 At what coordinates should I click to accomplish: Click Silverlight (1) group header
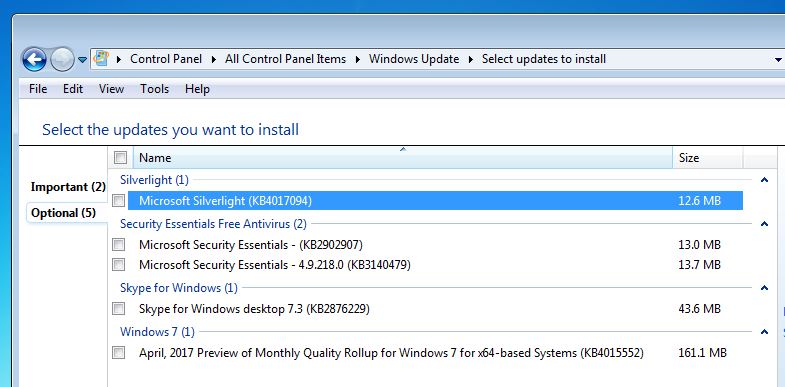[x=154, y=180]
